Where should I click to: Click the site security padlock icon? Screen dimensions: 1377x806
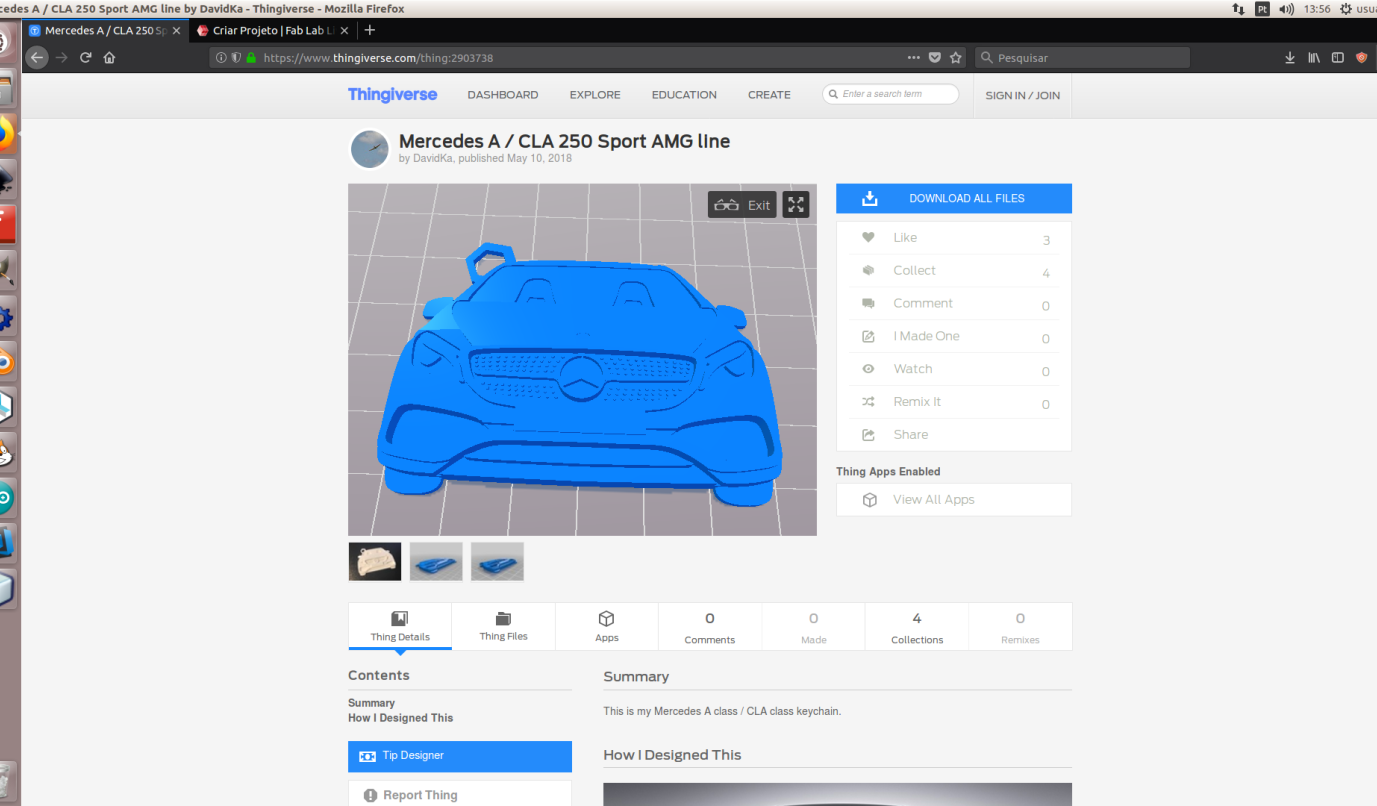251,58
